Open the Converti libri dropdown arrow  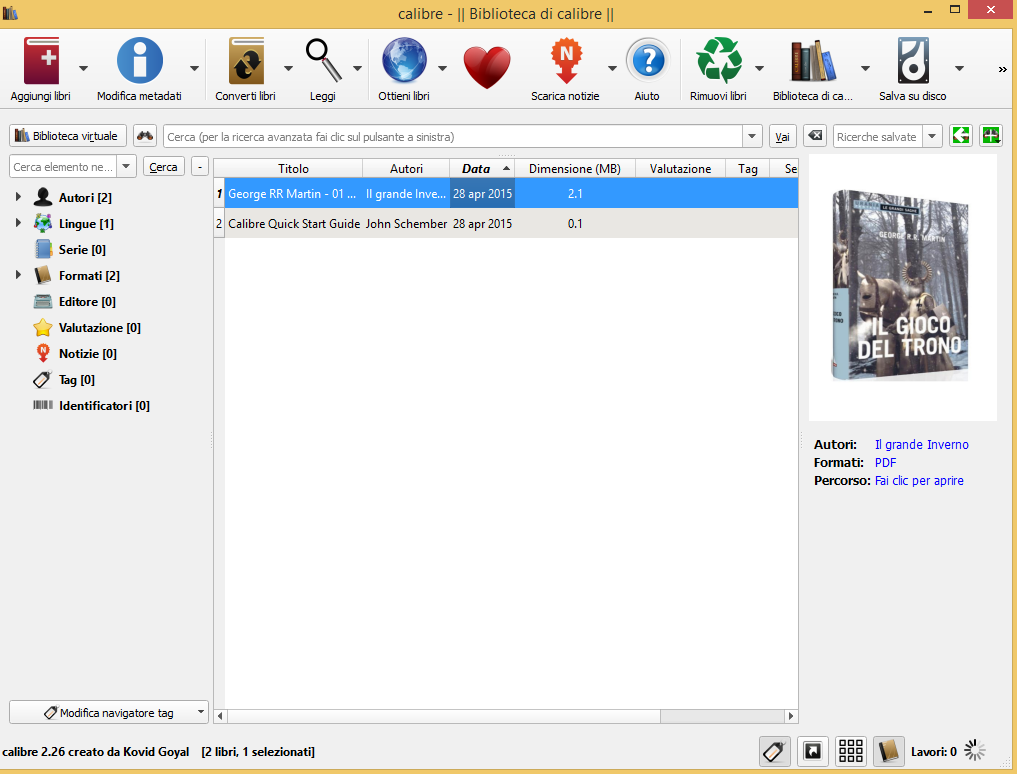click(288, 68)
